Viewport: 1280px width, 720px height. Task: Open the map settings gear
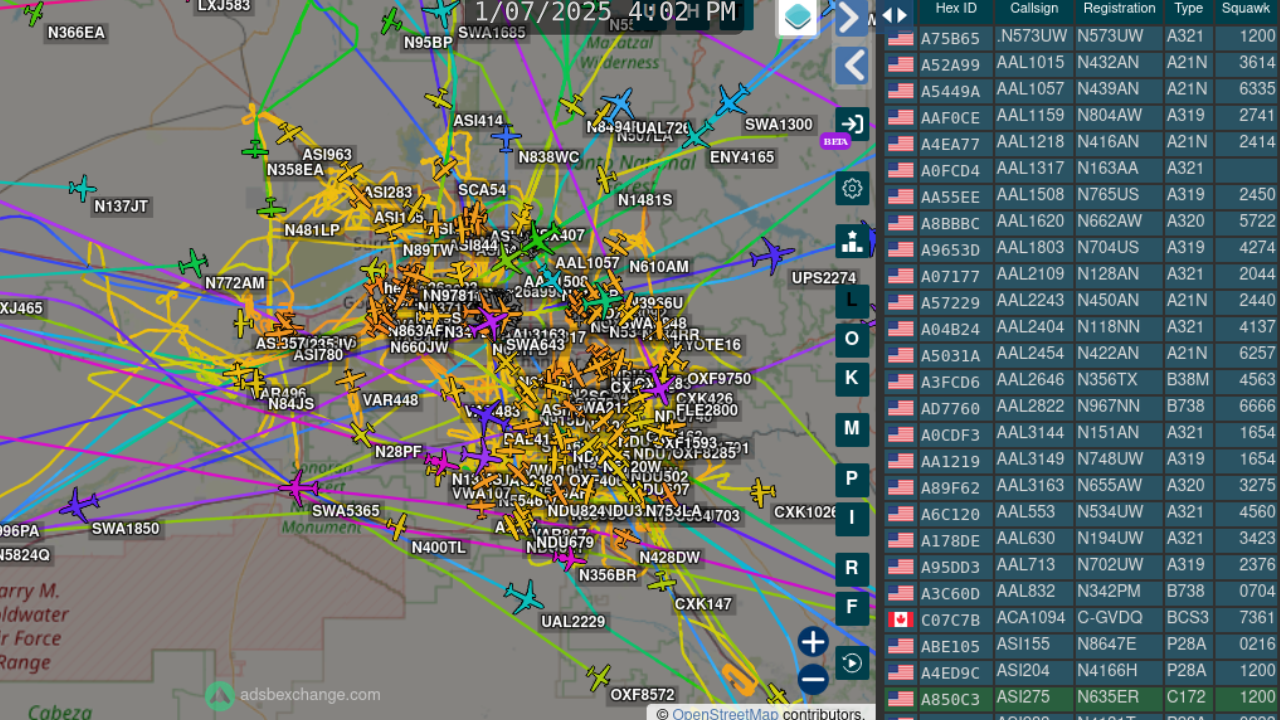point(852,188)
